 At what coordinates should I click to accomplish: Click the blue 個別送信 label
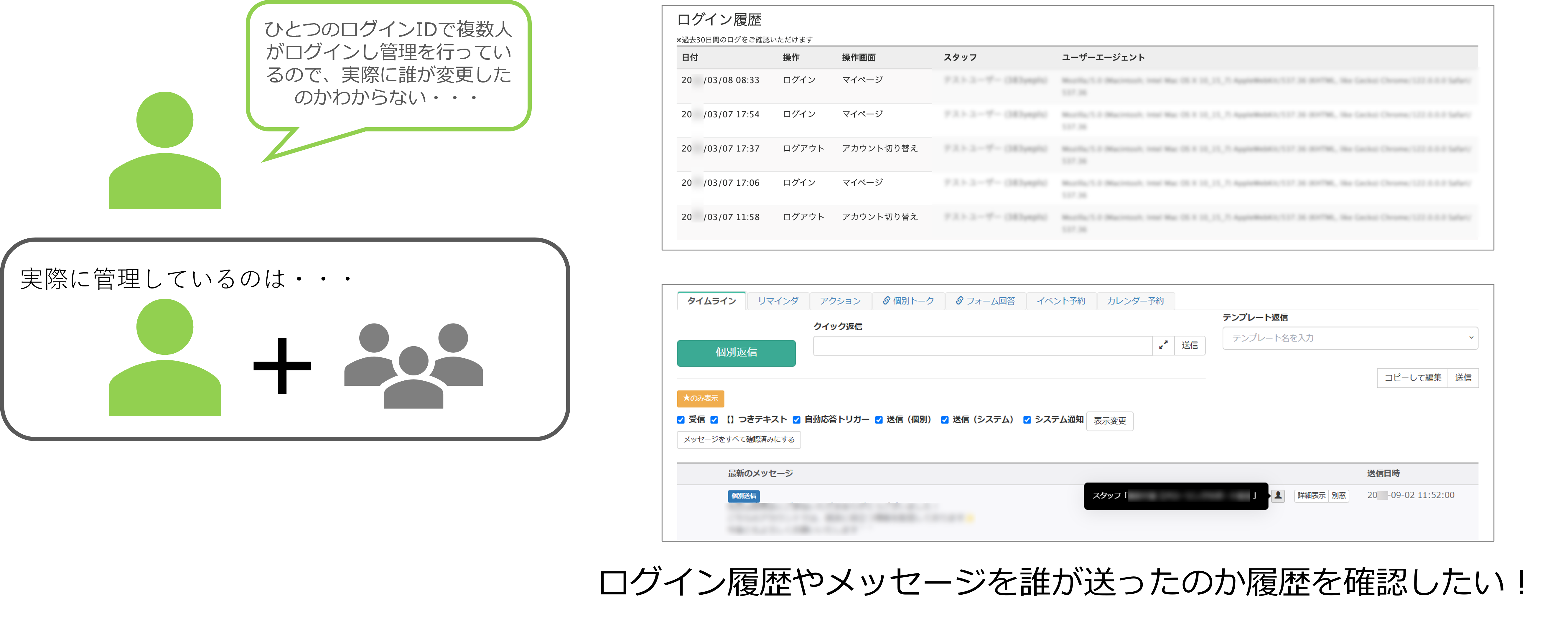click(x=743, y=495)
